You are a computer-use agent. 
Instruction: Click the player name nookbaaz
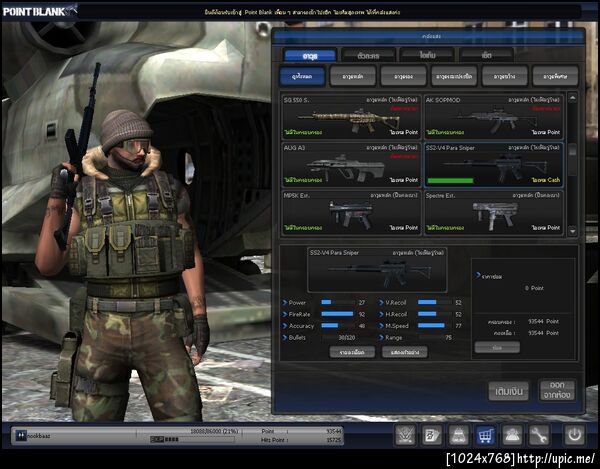[39, 436]
